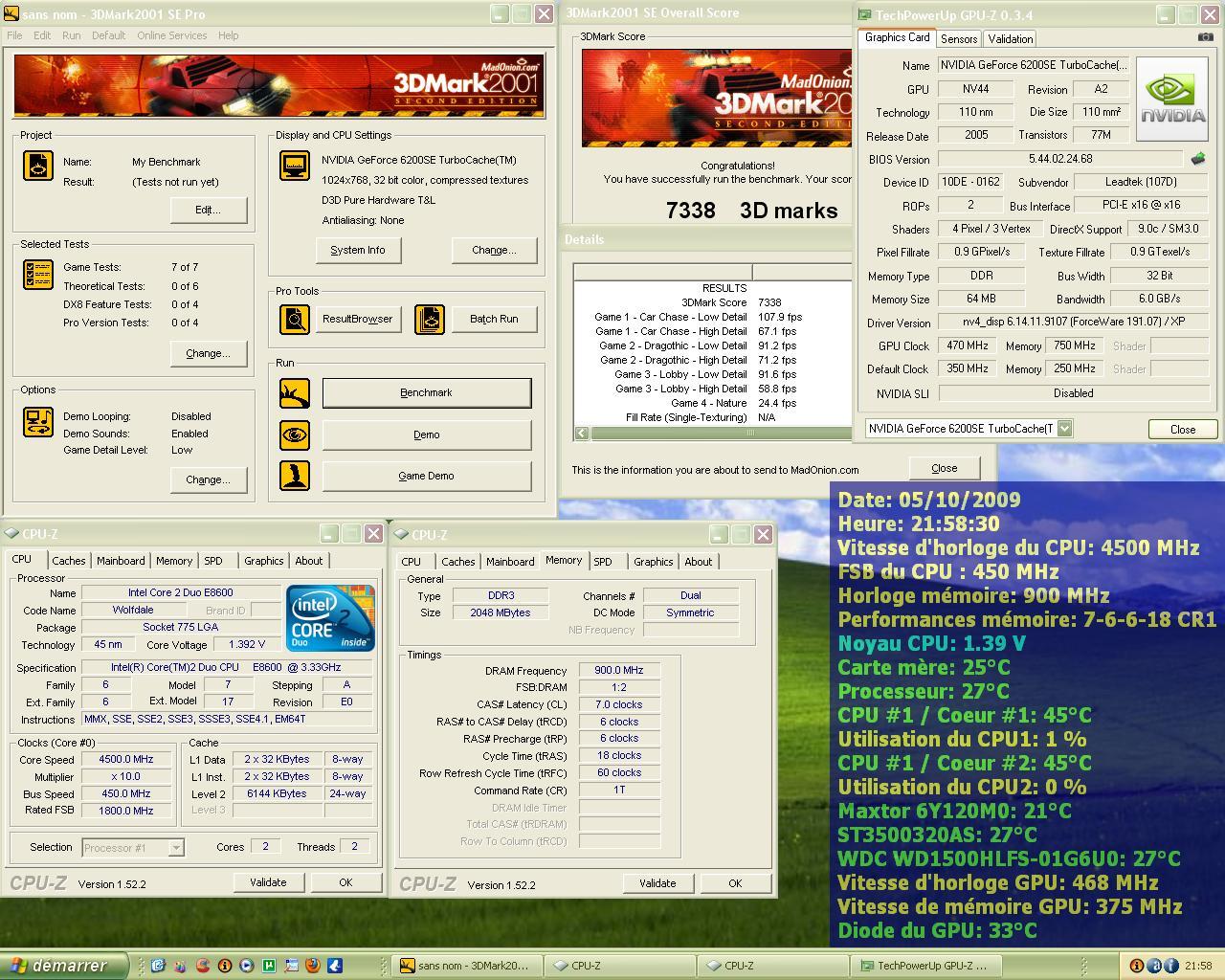Click the DRAM Frequency 900.0 MHz value

point(619,671)
